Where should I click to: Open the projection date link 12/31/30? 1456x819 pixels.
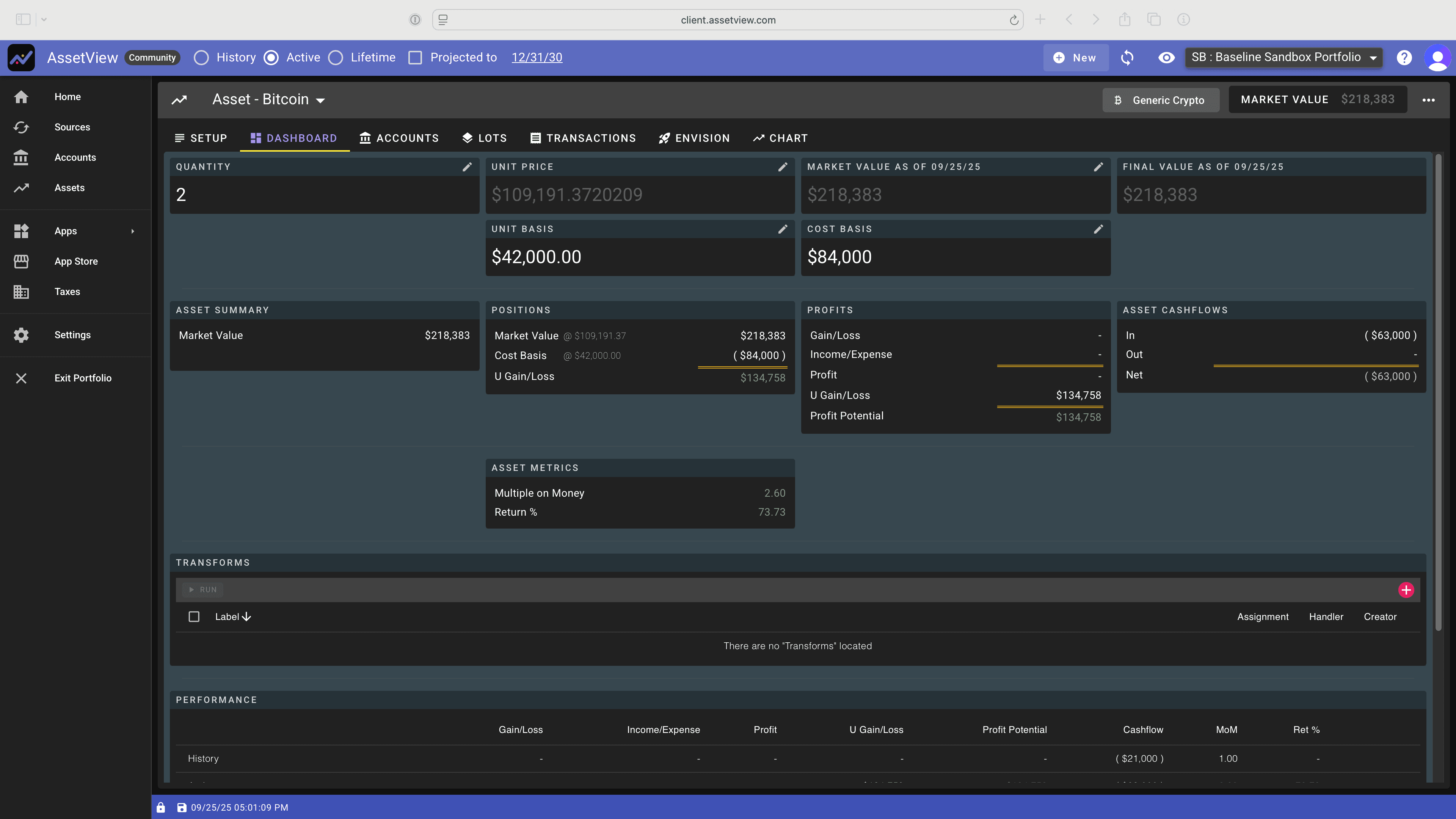click(x=537, y=57)
